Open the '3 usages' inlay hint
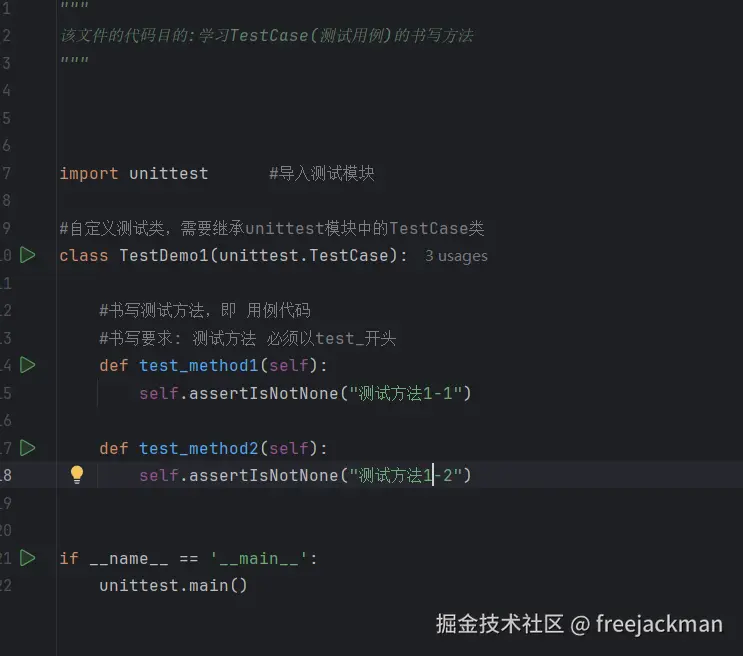 456,256
